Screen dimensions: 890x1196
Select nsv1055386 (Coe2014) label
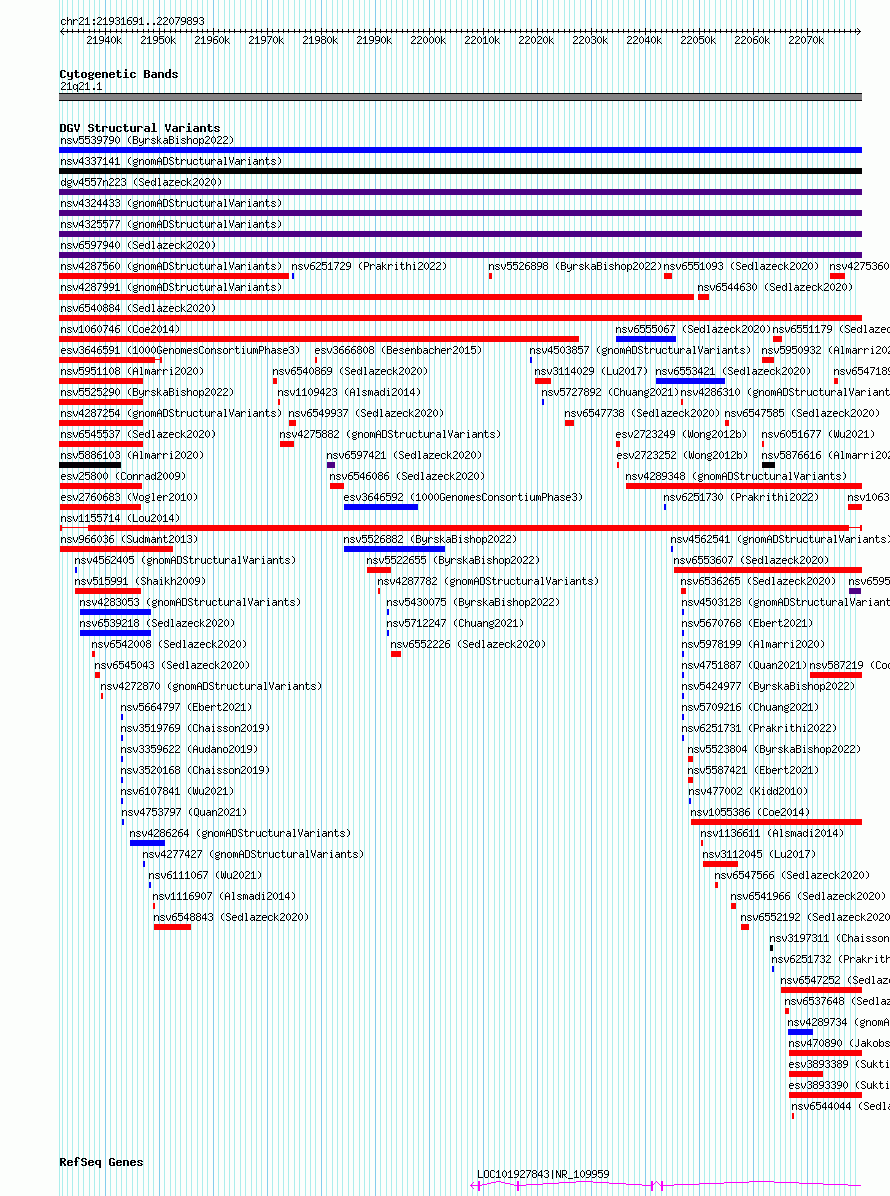(x=750, y=812)
